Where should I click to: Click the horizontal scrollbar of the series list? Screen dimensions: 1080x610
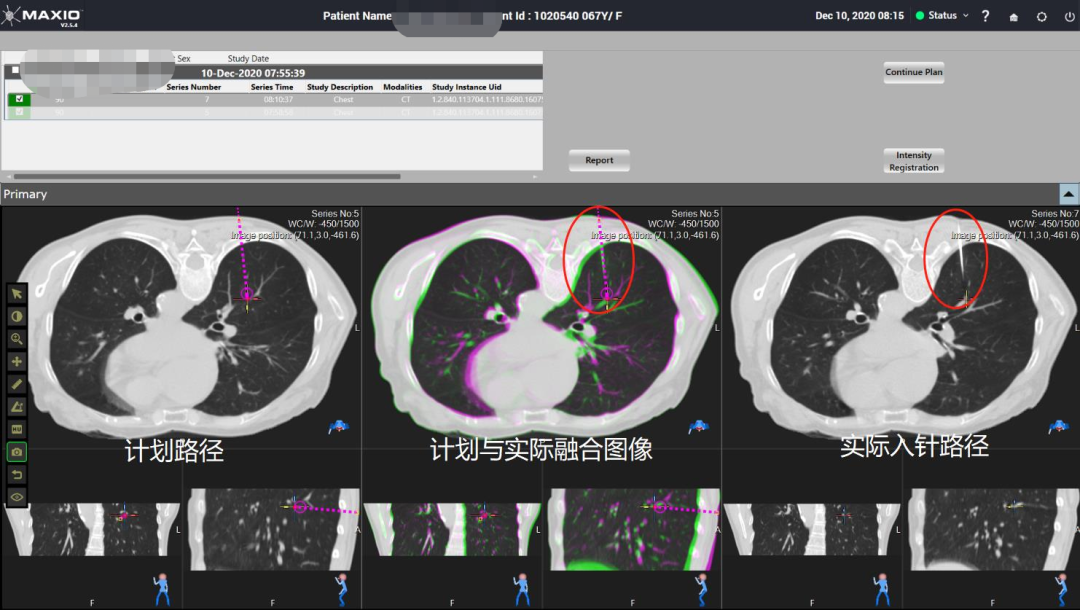207,177
